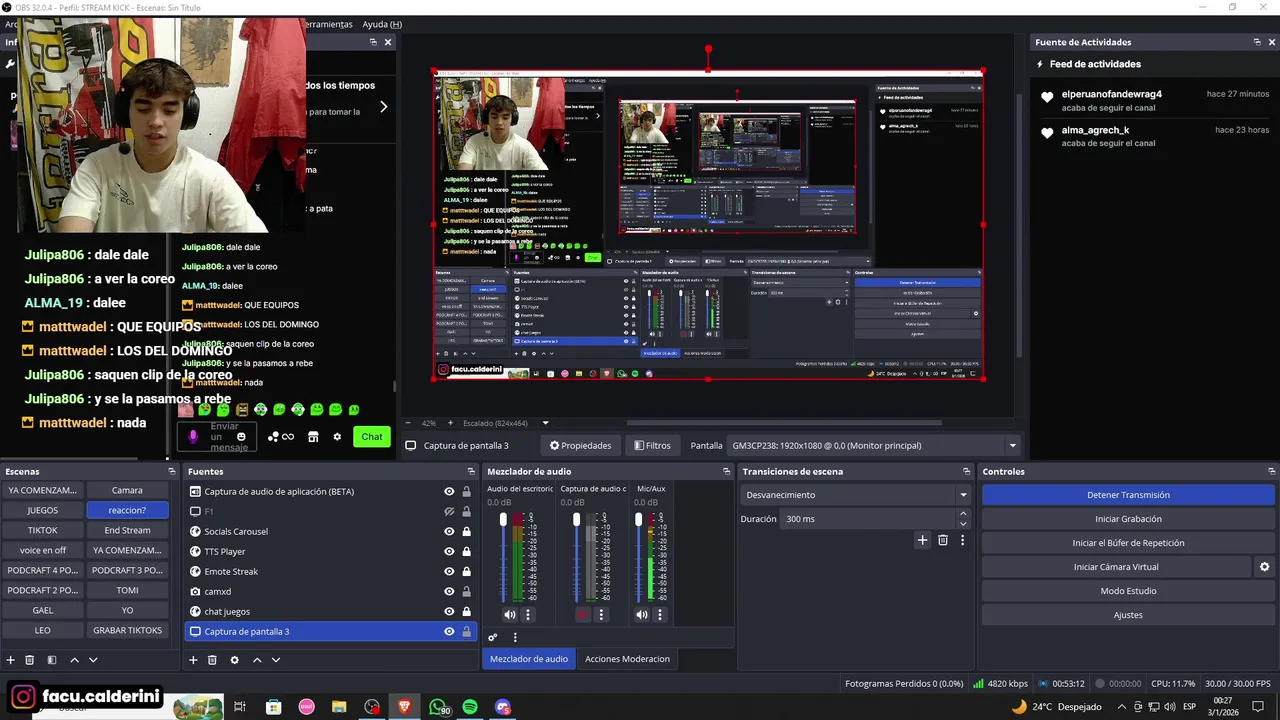Image resolution: width=1280 pixels, height=720 pixels.
Task: Open advanced audio properties gears icon
Action: (493, 637)
